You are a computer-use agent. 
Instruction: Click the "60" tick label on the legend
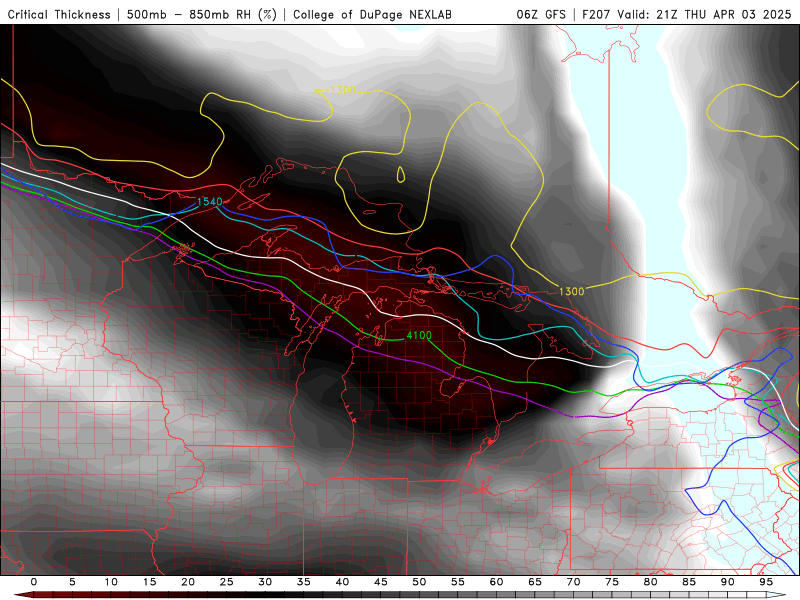coord(496,582)
